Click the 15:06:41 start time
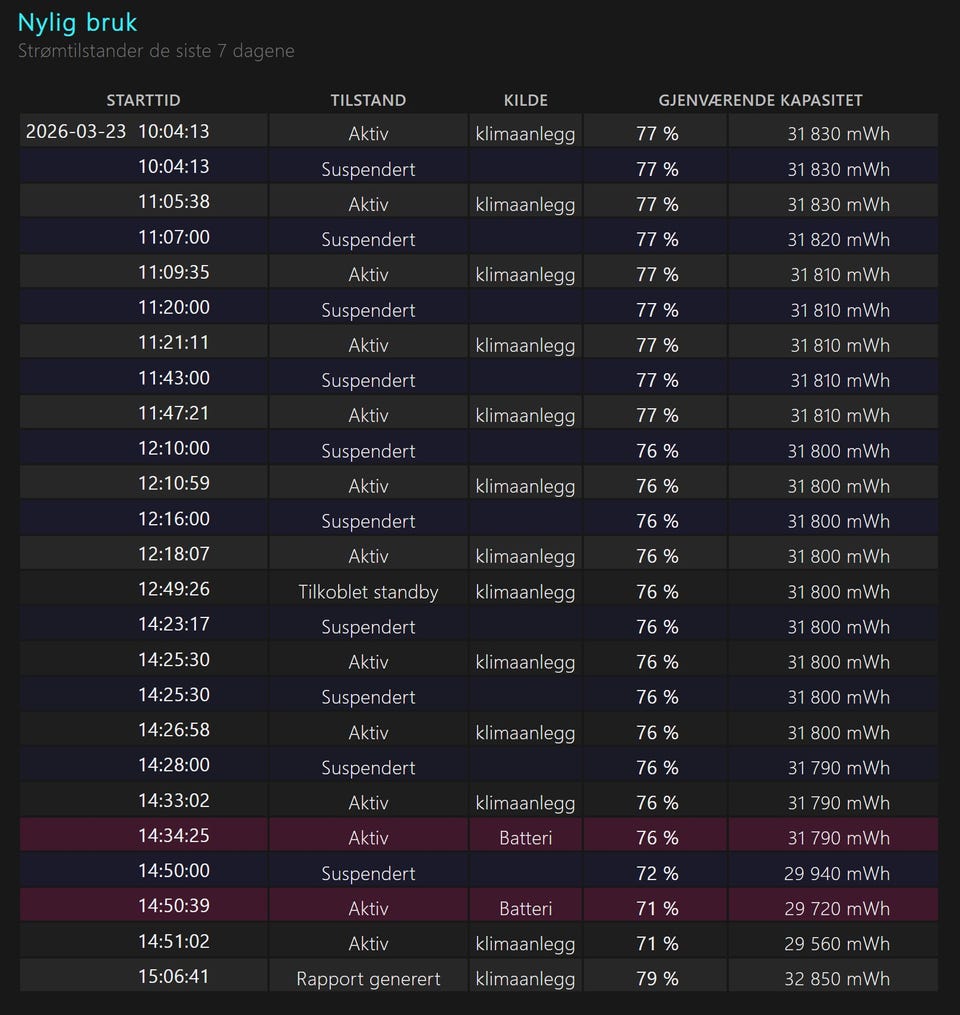 [174, 976]
